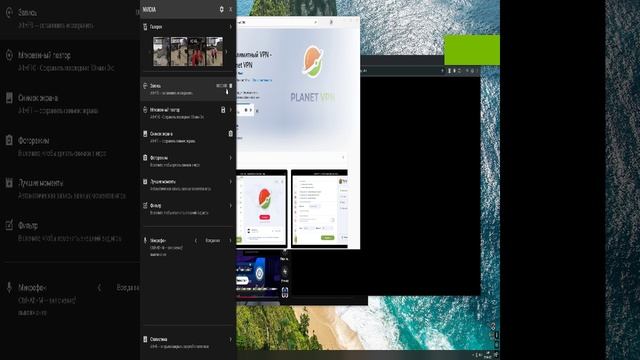Open the fourth gallery thumbnail
This screenshot has height=360, width=640.
tap(214, 51)
